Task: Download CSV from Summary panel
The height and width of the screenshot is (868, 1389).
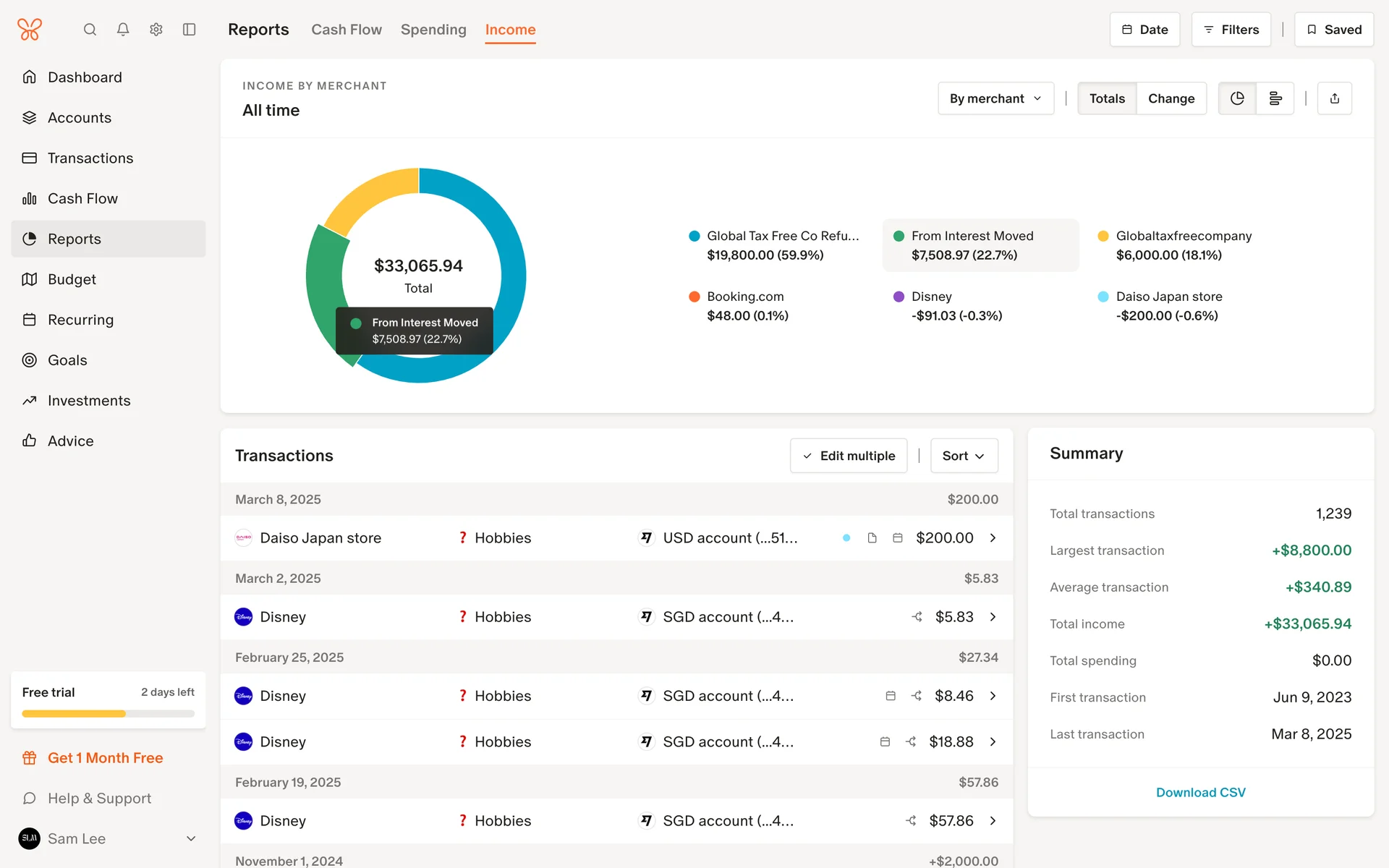Action: click(x=1200, y=792)
